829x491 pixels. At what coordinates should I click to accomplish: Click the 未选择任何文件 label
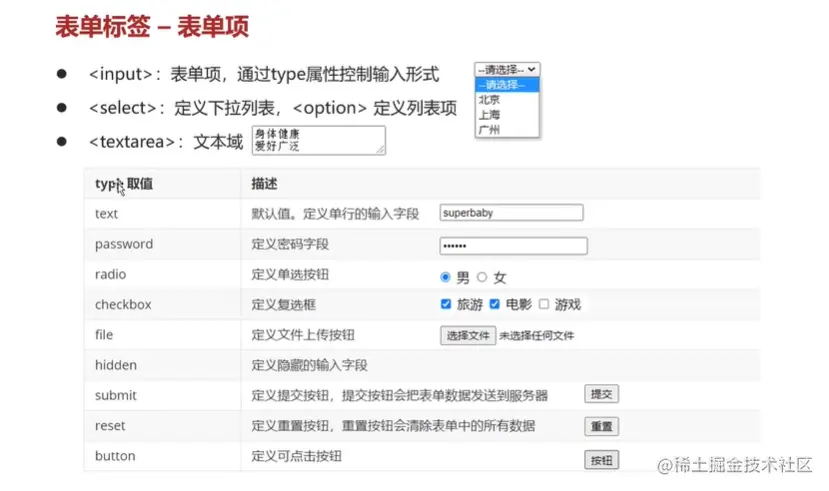[537, 336]
